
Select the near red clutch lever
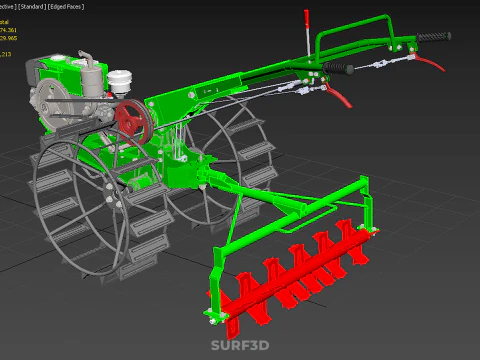339,96
